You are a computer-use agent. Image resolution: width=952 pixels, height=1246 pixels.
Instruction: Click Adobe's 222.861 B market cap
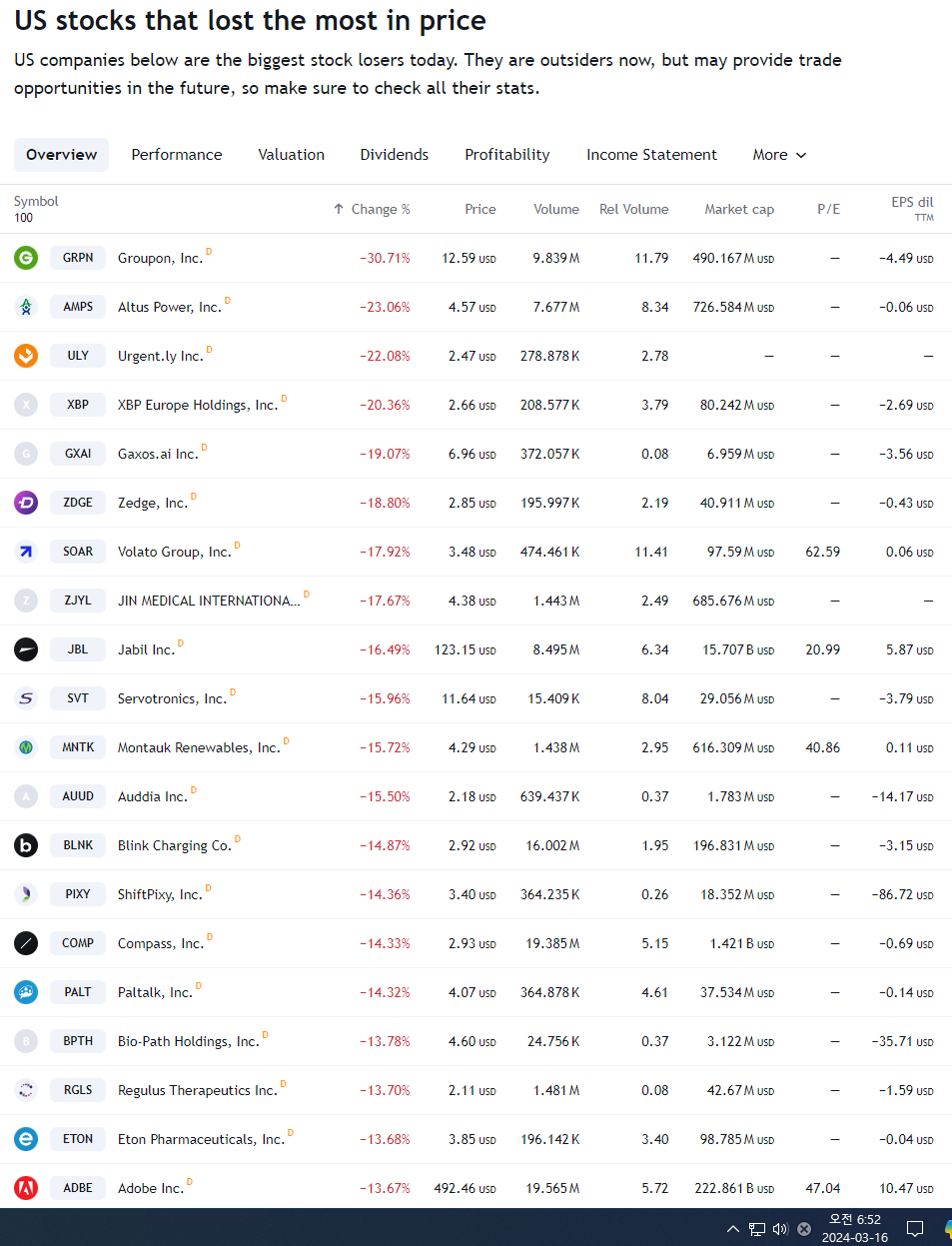734,1188
